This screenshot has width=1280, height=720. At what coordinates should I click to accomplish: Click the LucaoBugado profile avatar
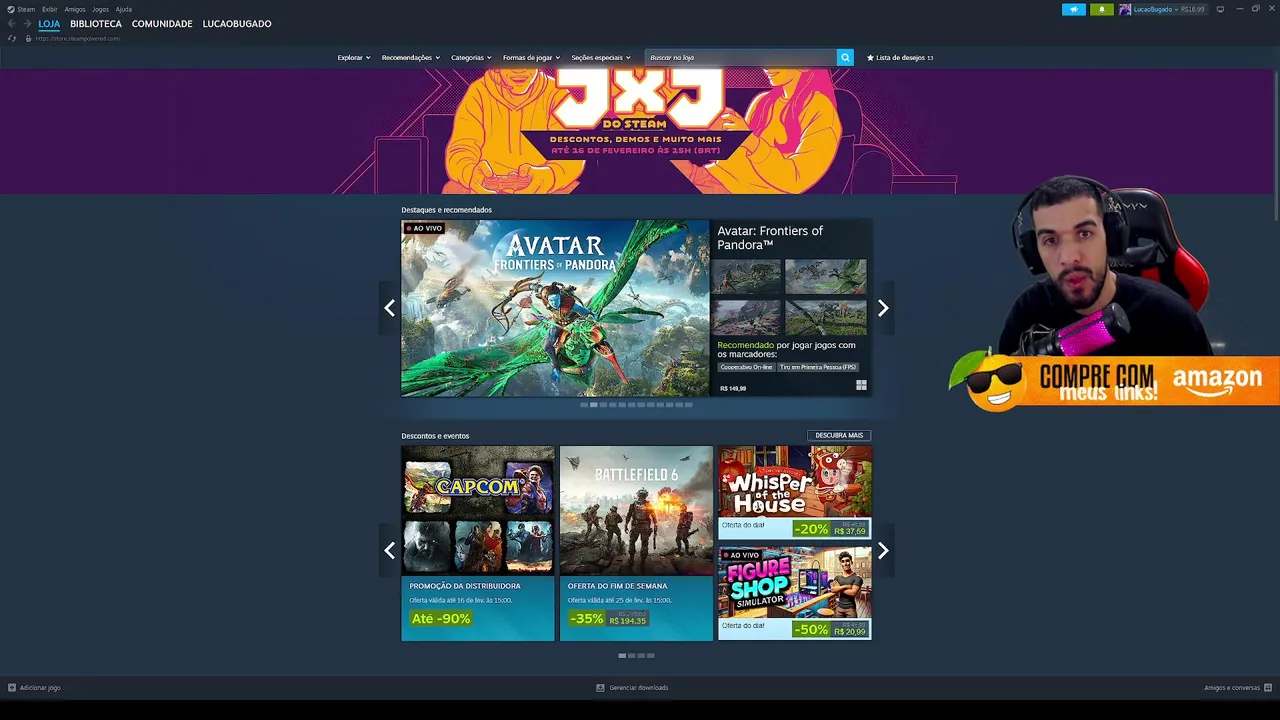tap(1125, 9)
